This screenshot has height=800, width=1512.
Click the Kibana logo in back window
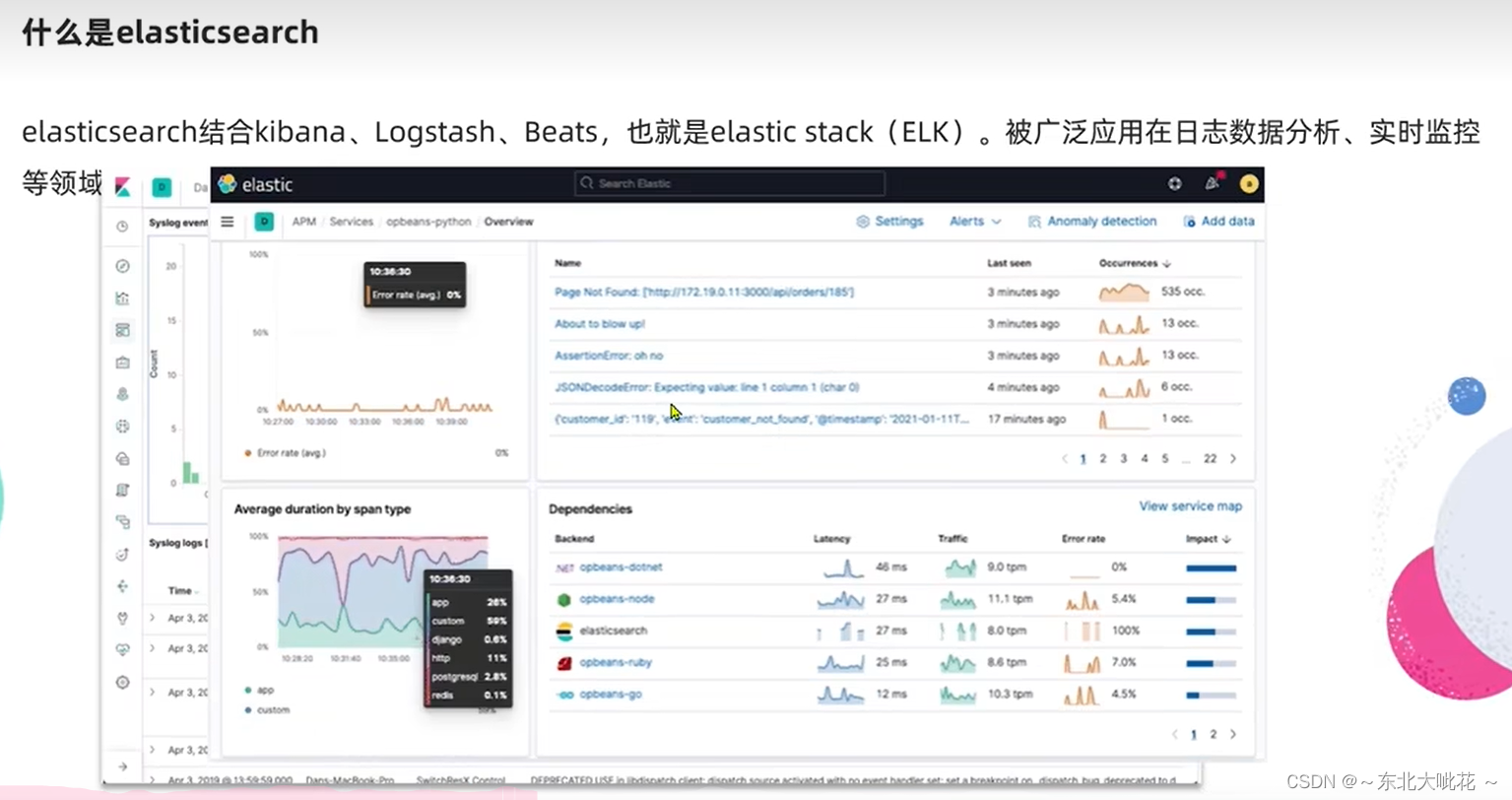[123, 186]
